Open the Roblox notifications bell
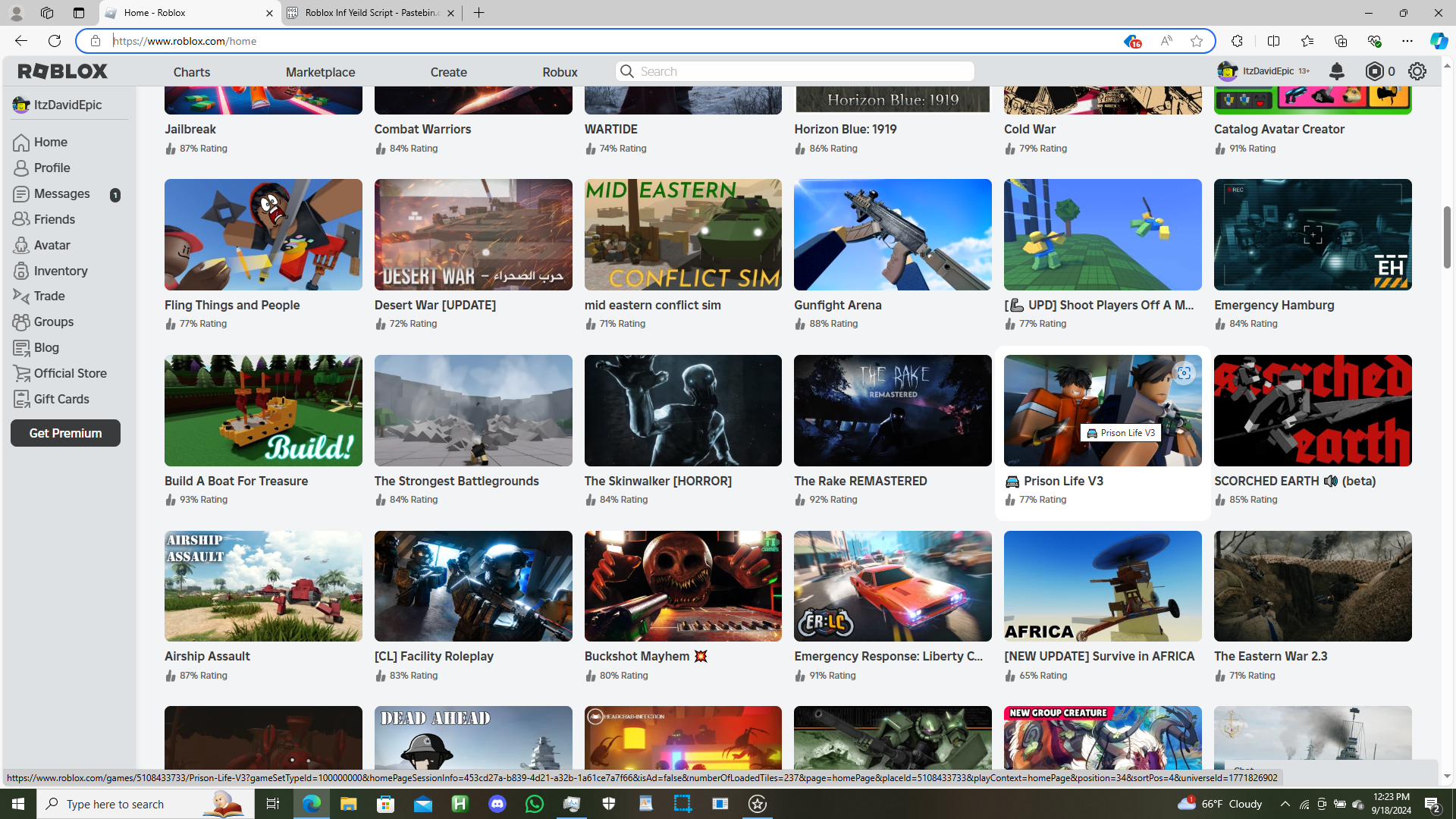This screenshot has width=1456, height=819. tap(1337, 71)
